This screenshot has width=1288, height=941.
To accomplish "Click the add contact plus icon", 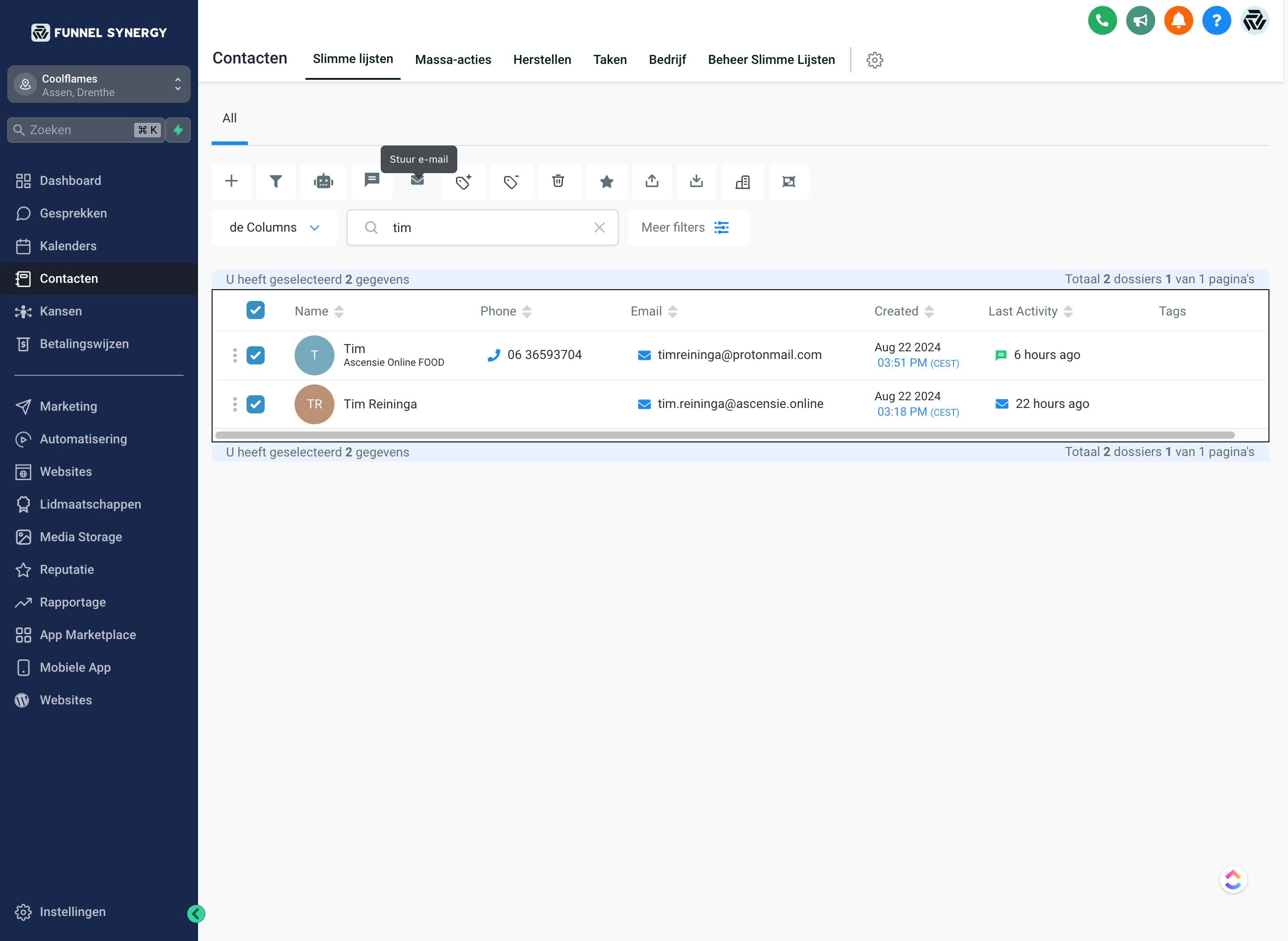I will [231, 182].
